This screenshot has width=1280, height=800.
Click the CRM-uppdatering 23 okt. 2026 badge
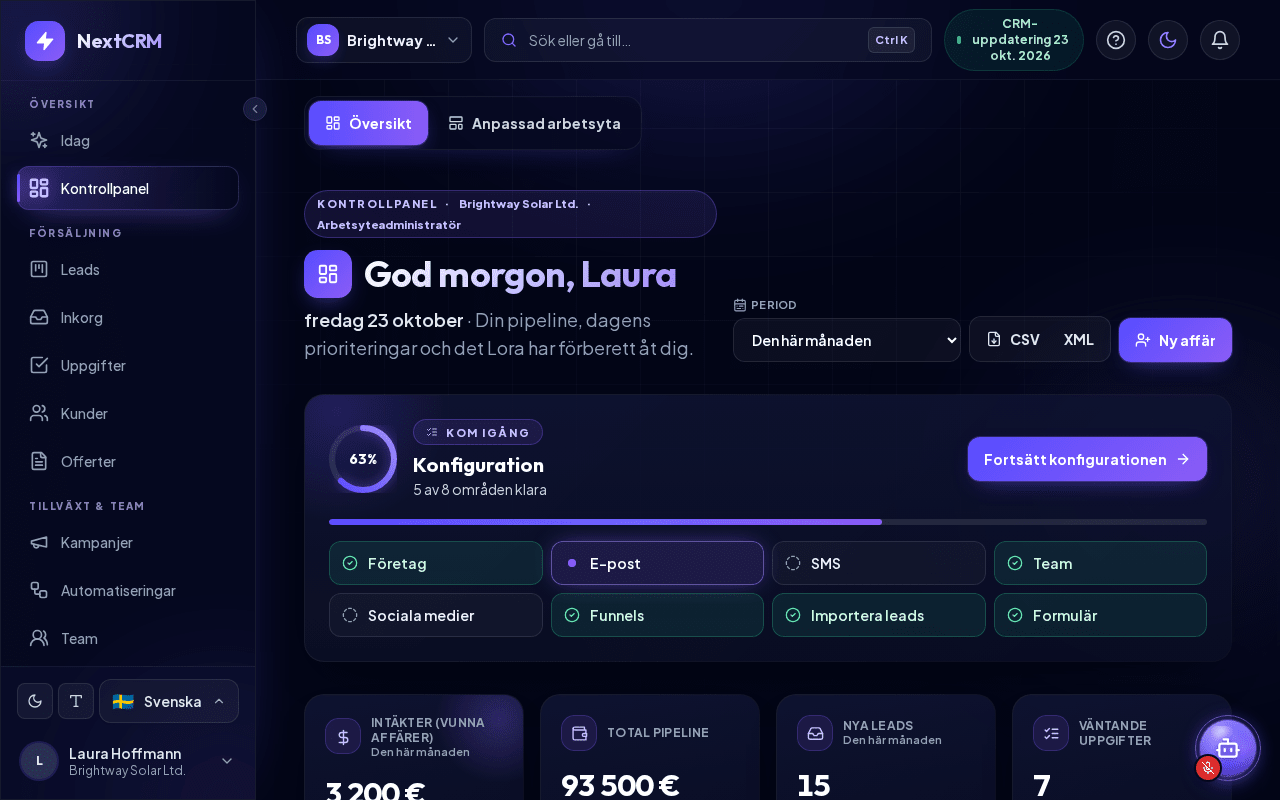point(1014,40)
